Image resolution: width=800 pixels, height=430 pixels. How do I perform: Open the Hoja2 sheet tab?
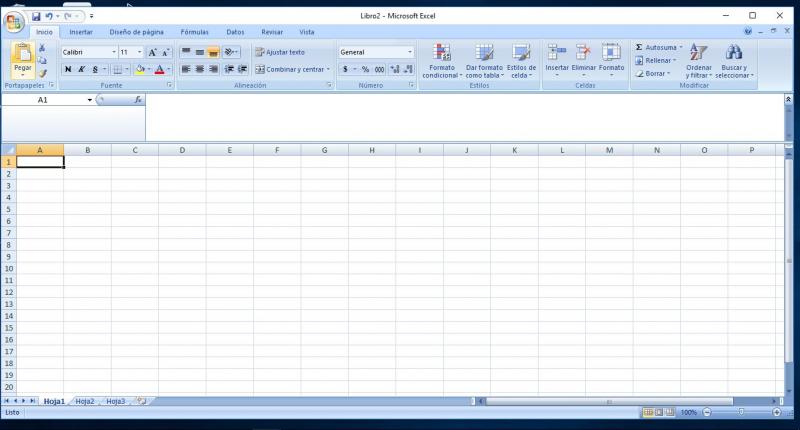pyautogui.click(x=85, y=401)
